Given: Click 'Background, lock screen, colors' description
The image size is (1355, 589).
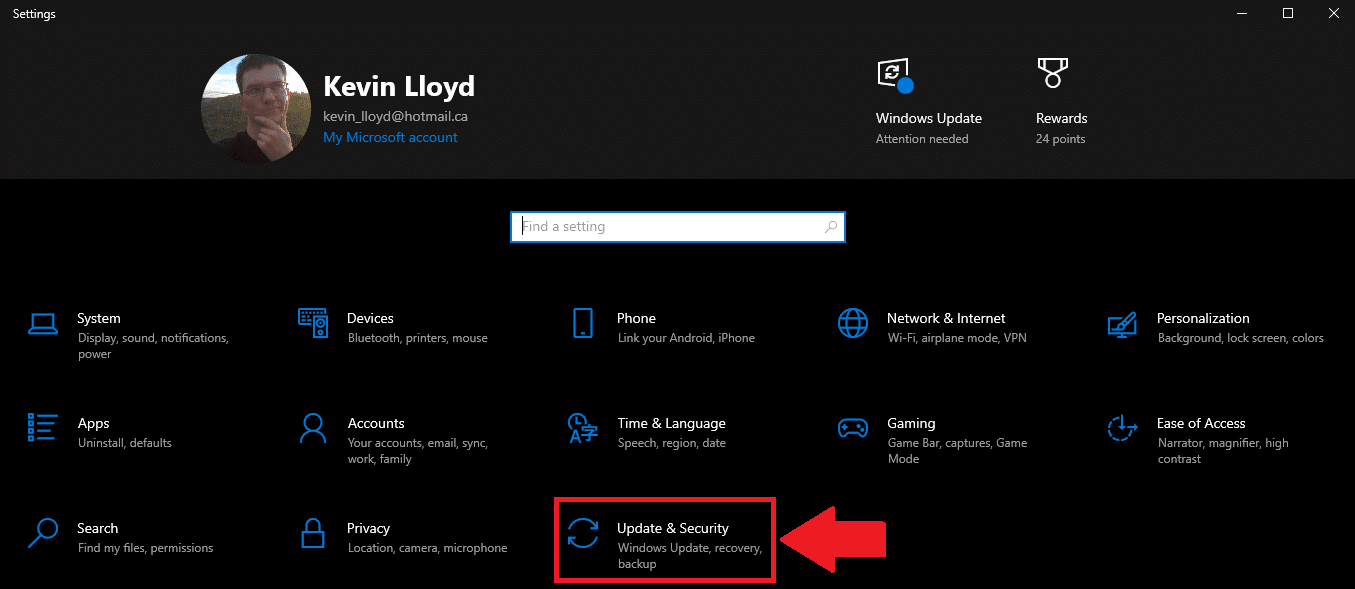Looking at the screenshot, I should (1240, 338).
